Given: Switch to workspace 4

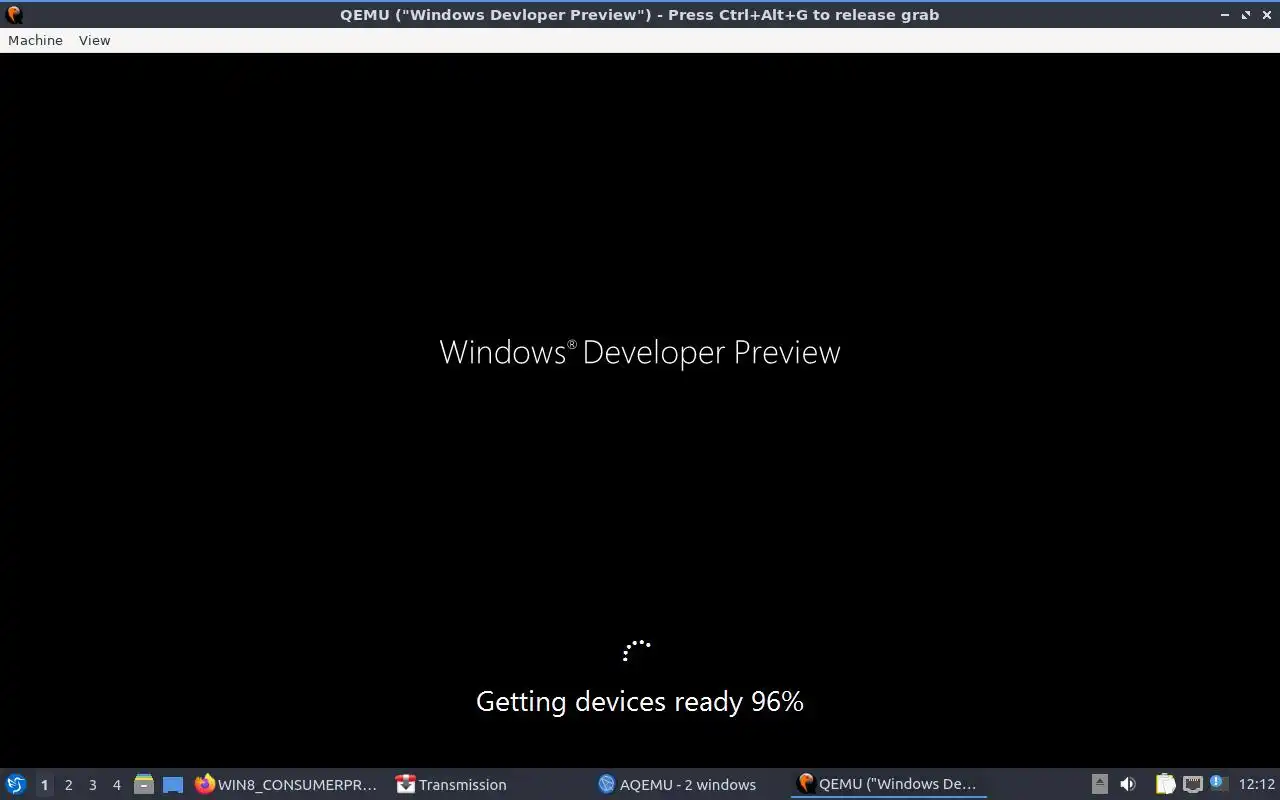Looking at the screenshot, I should [x=116, y=784].
